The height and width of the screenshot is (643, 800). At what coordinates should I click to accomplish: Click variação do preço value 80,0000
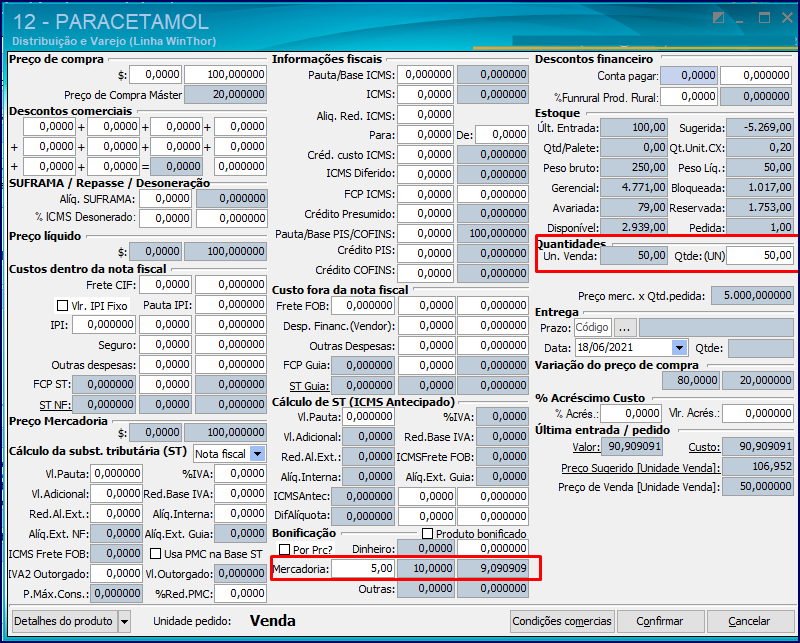coord(691,380)
